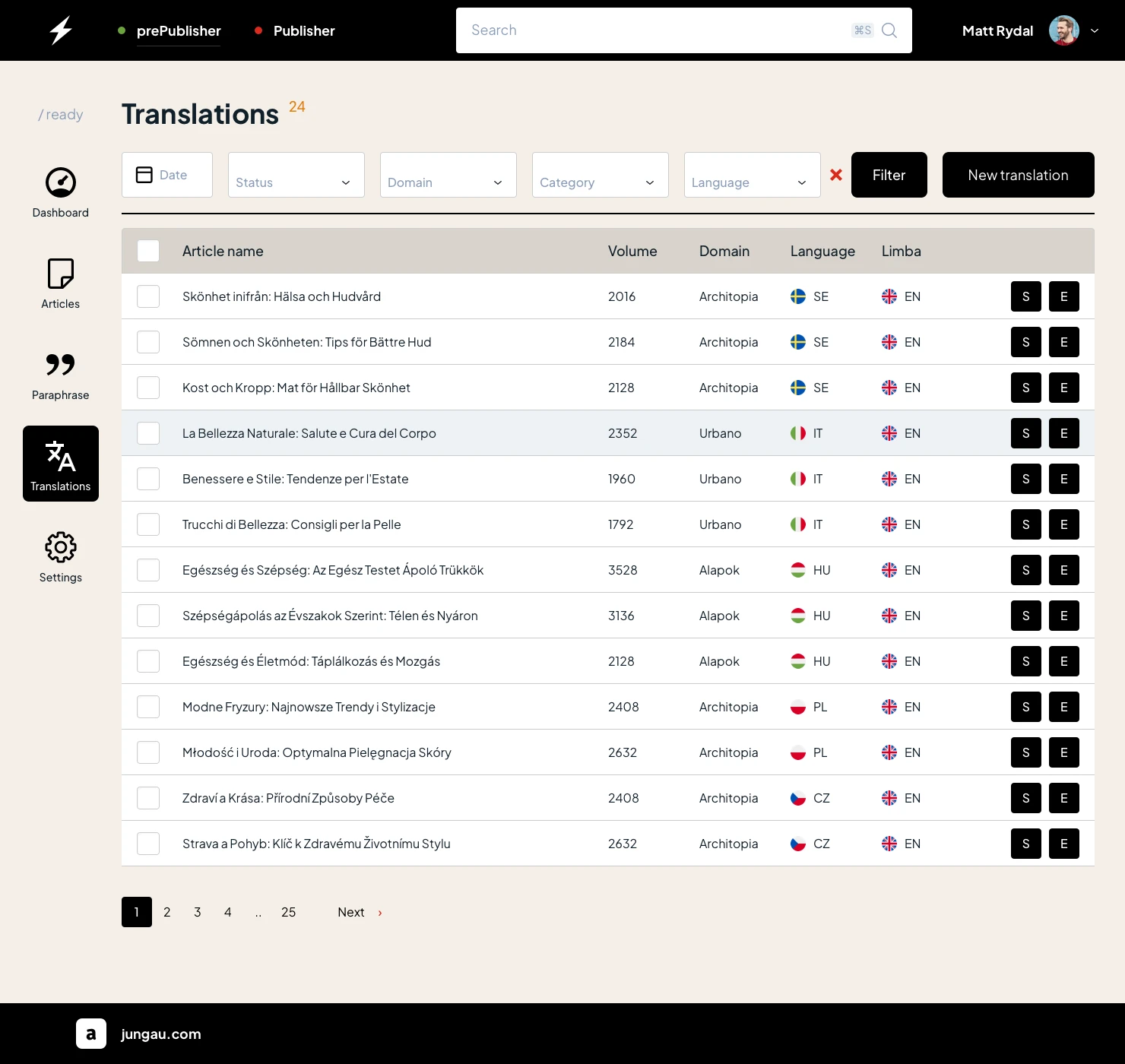Select the Modne Fryzury article checkbox
Viewport: 1125px width, 1064px height.
148,707
